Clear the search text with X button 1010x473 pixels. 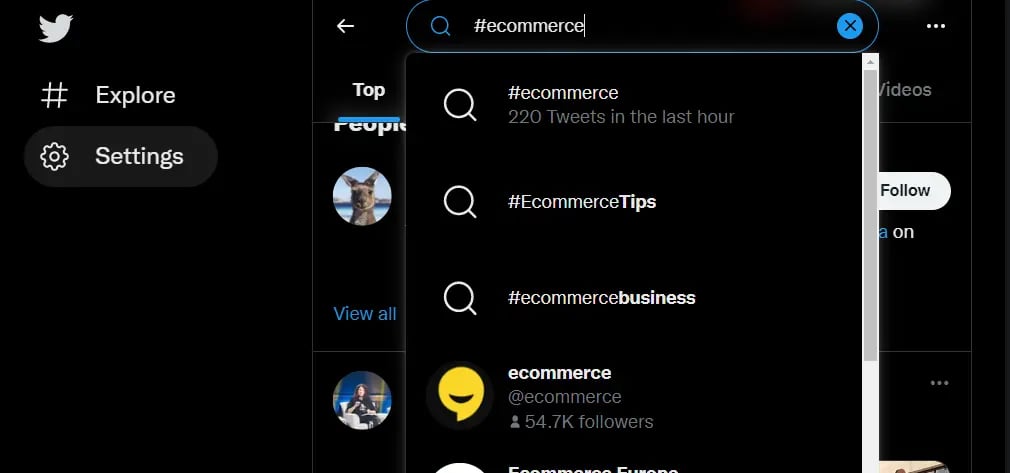click(850, 26)
